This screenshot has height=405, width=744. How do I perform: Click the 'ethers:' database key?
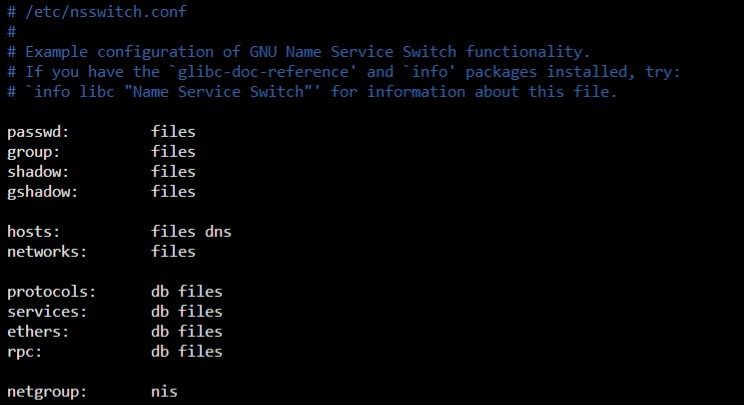[x=38, y=331]
